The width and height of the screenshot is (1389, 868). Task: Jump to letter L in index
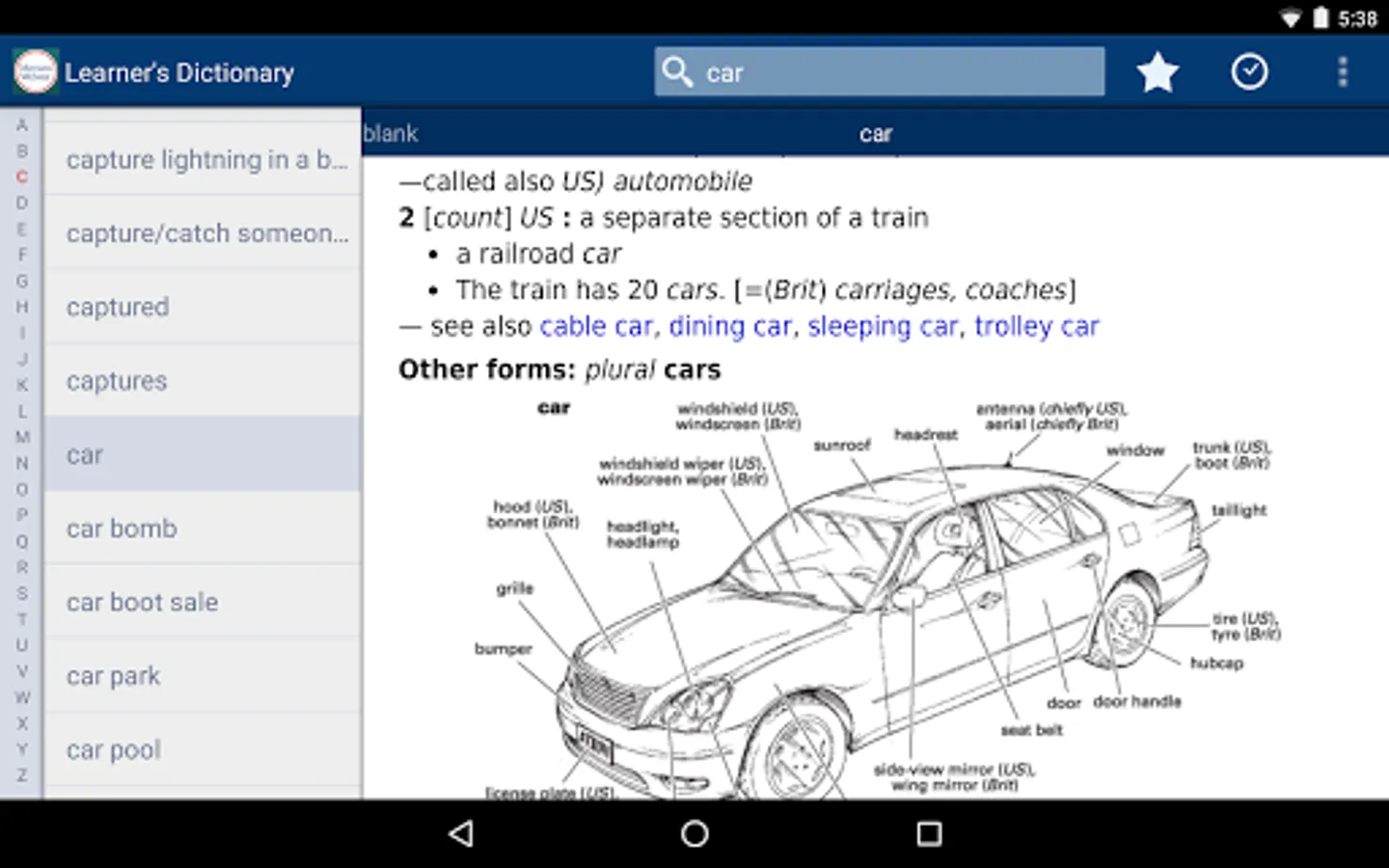pyautogui.click(x=21, y=411)
